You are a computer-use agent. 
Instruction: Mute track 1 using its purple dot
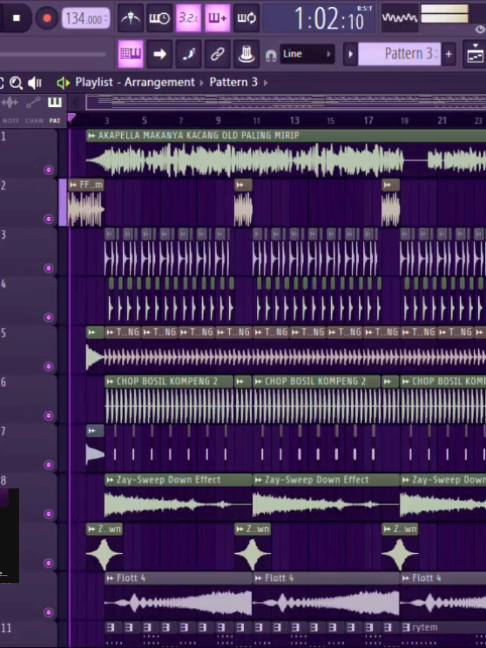pyautogui.click(x=48, y=170)
